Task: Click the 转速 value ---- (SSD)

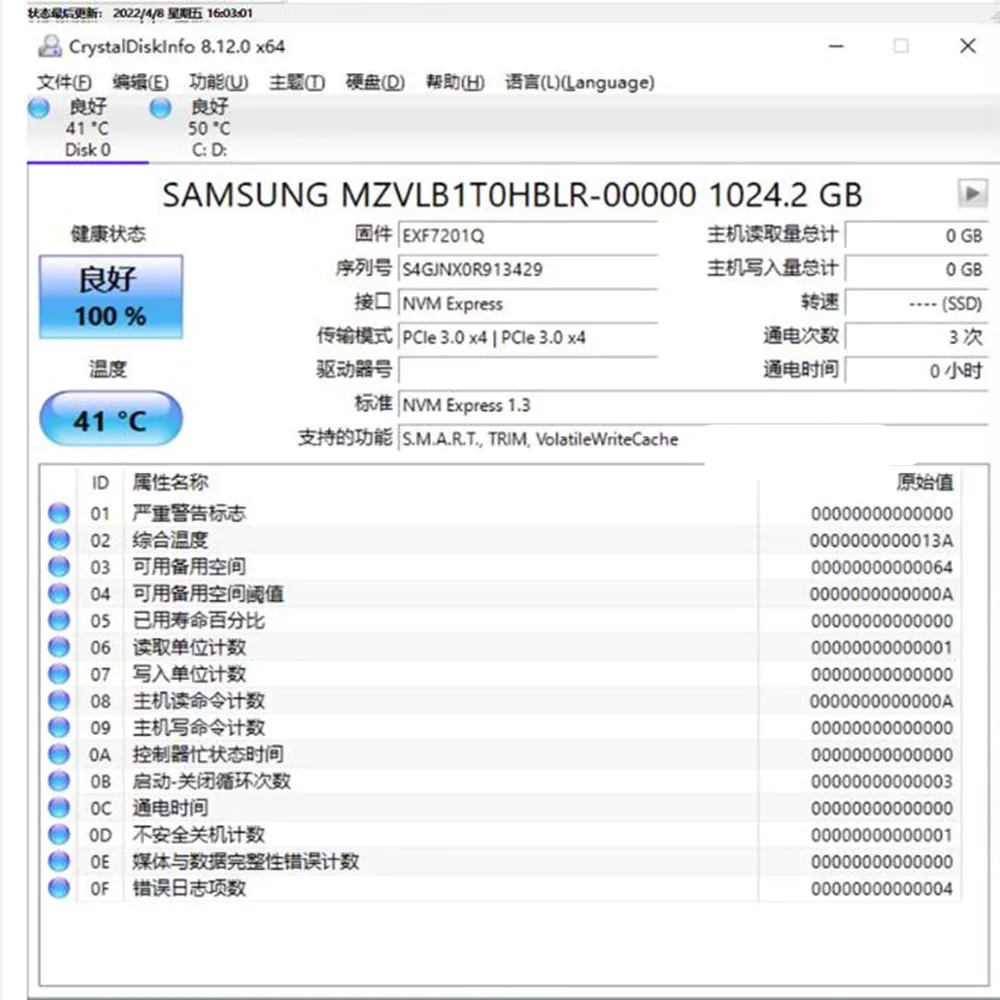Action: [916, 303]
